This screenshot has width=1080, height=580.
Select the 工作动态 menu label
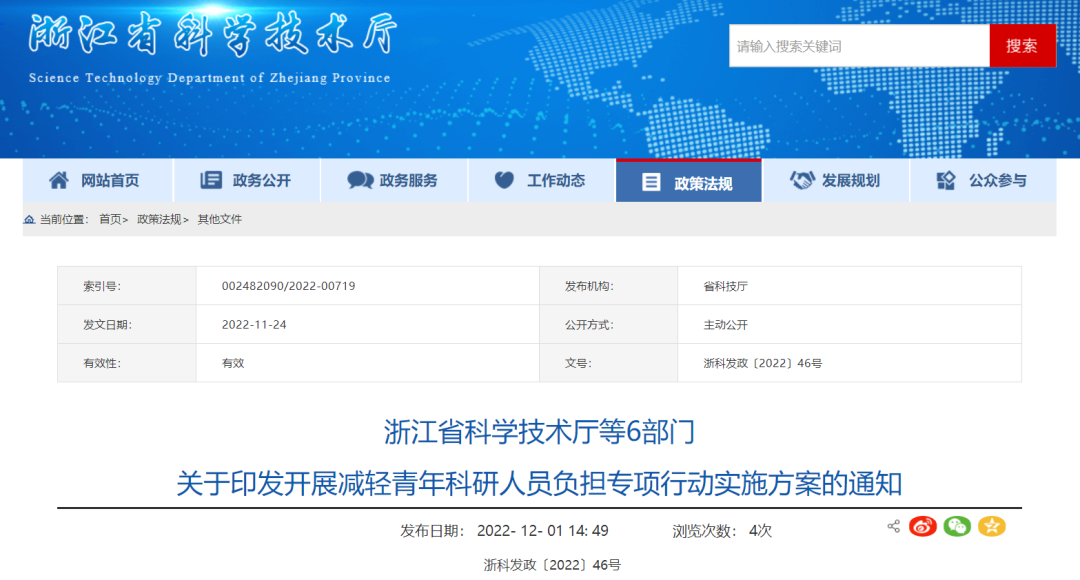(x=556, y=181)
